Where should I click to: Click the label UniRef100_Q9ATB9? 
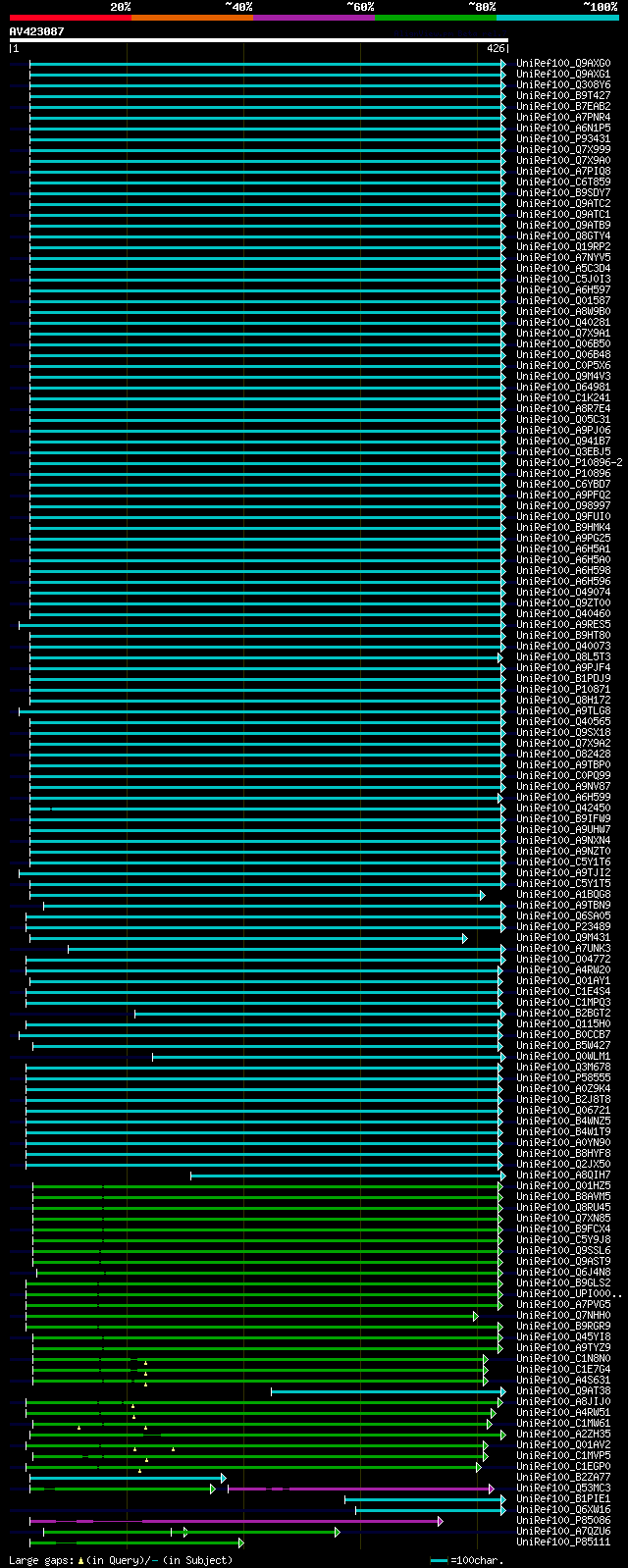click(x=563, y=226)
